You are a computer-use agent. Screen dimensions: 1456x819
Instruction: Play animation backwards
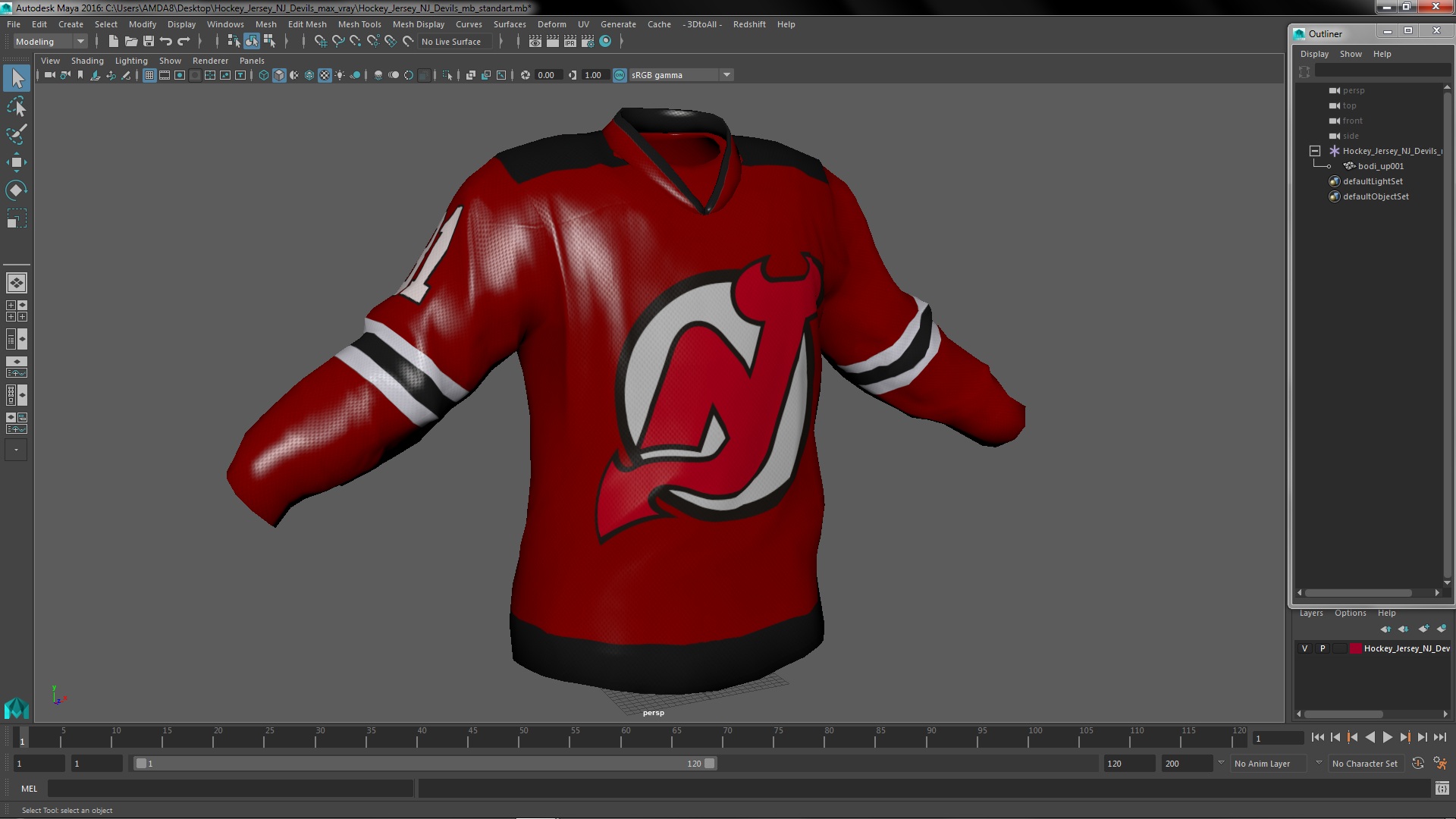click(x=1370, y=737)
